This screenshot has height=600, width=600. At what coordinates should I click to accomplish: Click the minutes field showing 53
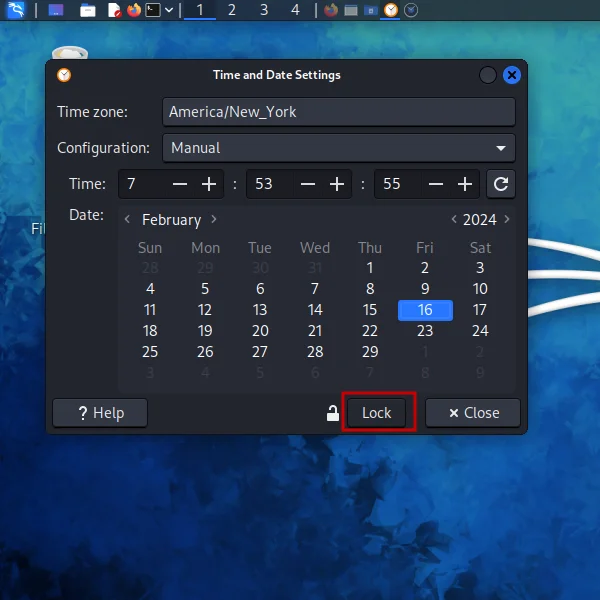click(x=270, y=184)
